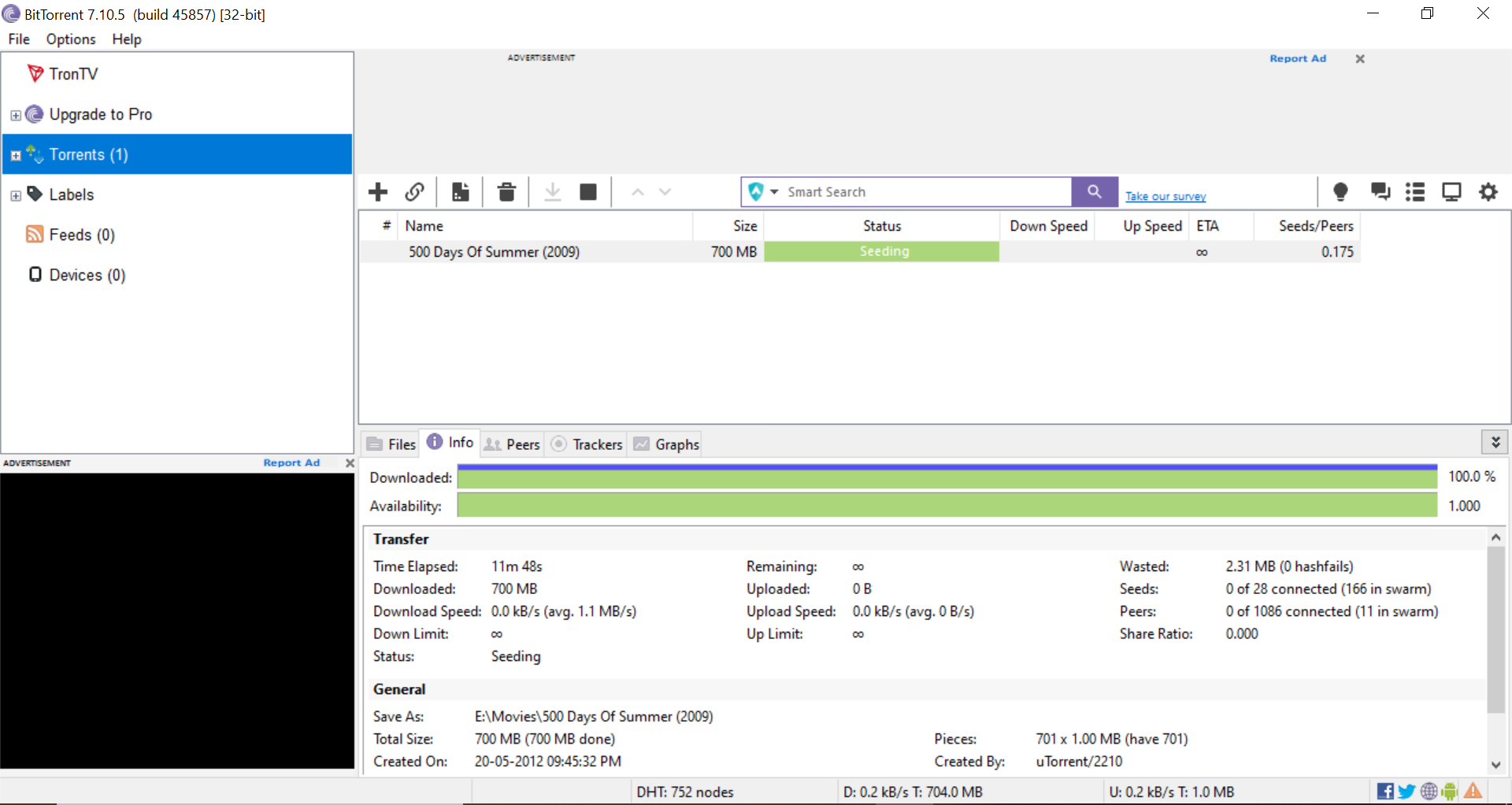
Task: Expand the Upgrade to Pro tree node
Action: (x=16, y=115)
